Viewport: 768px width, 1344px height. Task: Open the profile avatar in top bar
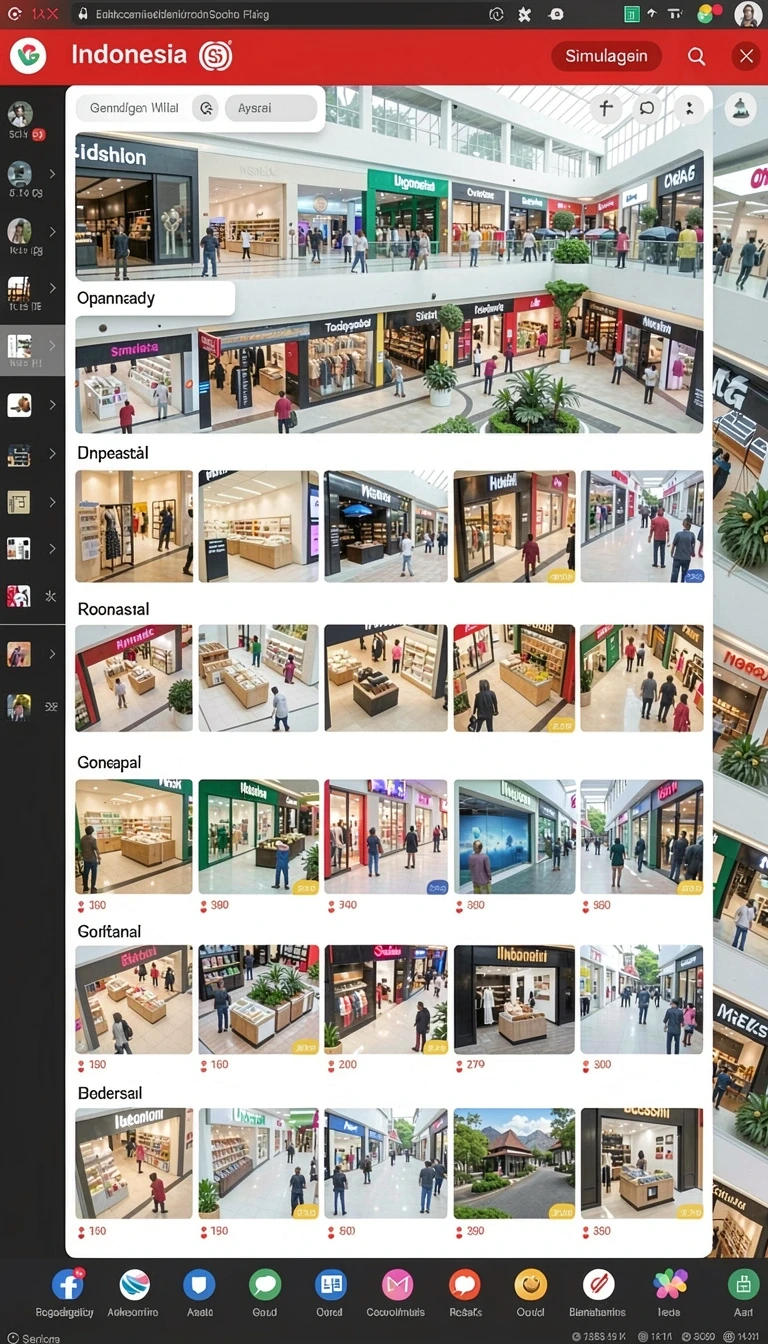[x=747, y=14]
